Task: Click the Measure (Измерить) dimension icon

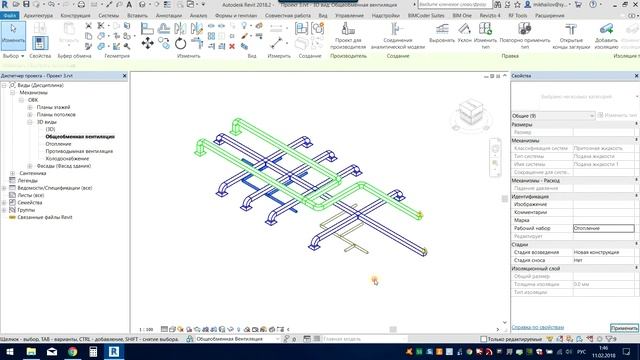Action: coord(277,43)
